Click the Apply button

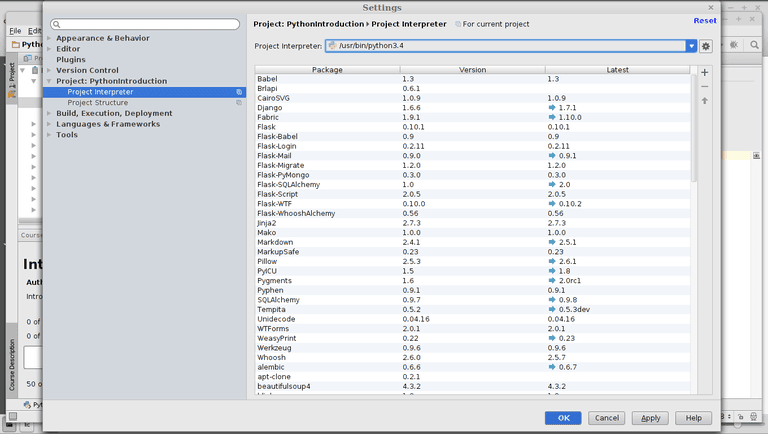pos(650,418)
